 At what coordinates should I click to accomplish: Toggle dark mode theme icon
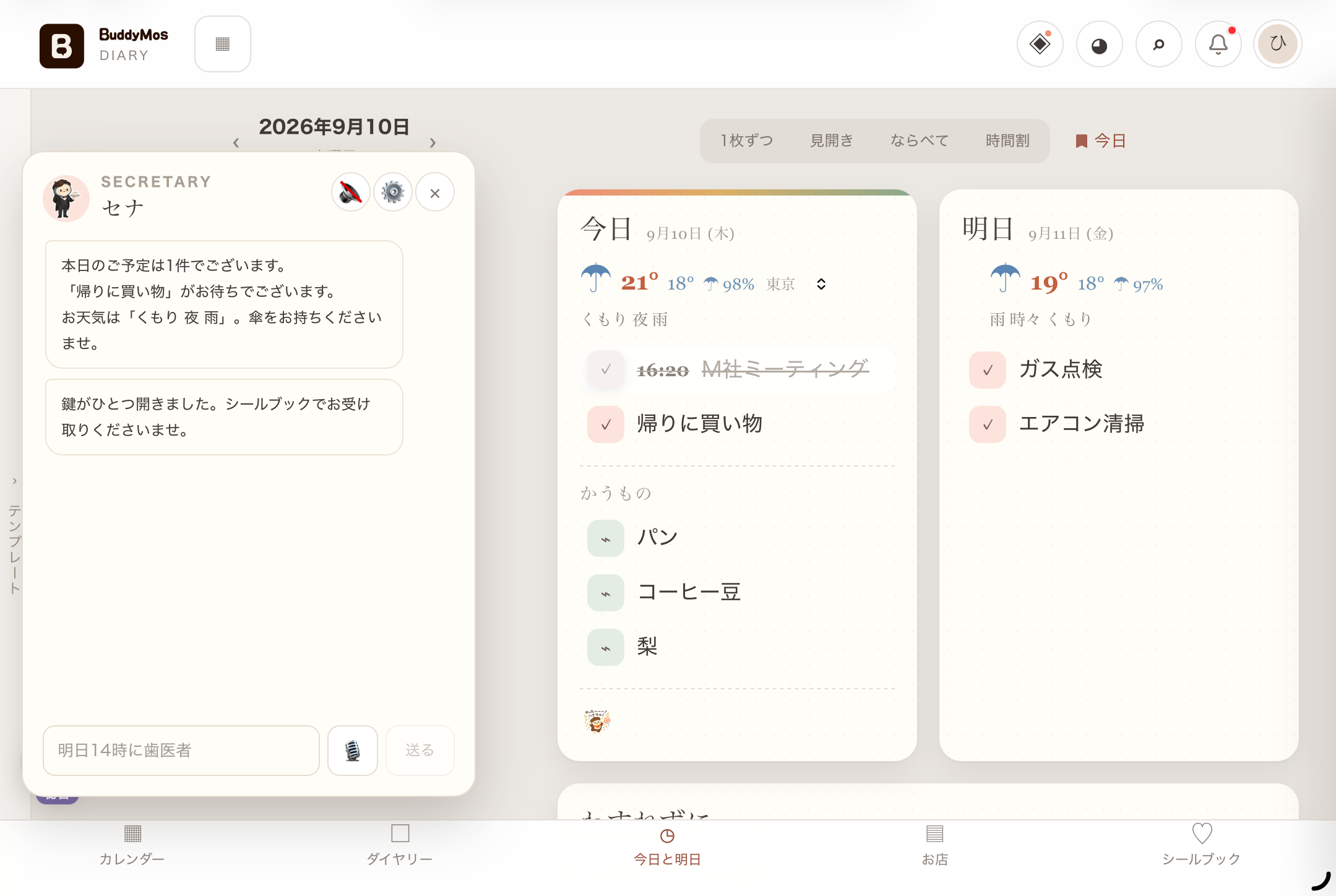click(1099, 45)
